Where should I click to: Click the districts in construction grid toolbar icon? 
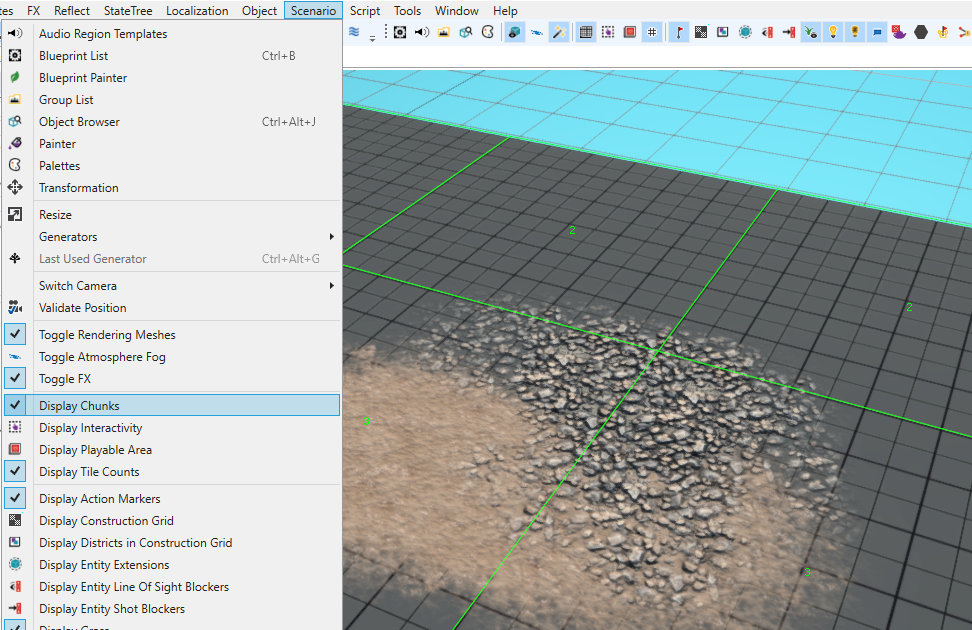tap(723, 32)
